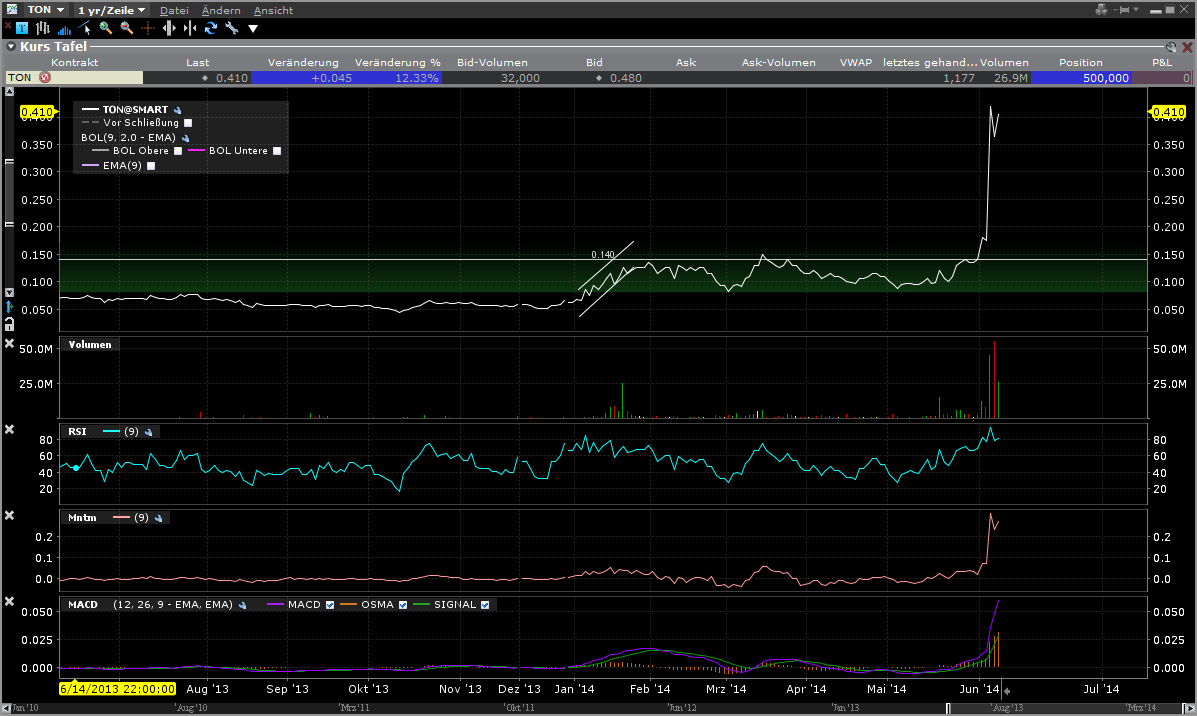The image size is (1197, 716).
Task: Click the zoom out magnifier icon
Action: tap(126, 28)
